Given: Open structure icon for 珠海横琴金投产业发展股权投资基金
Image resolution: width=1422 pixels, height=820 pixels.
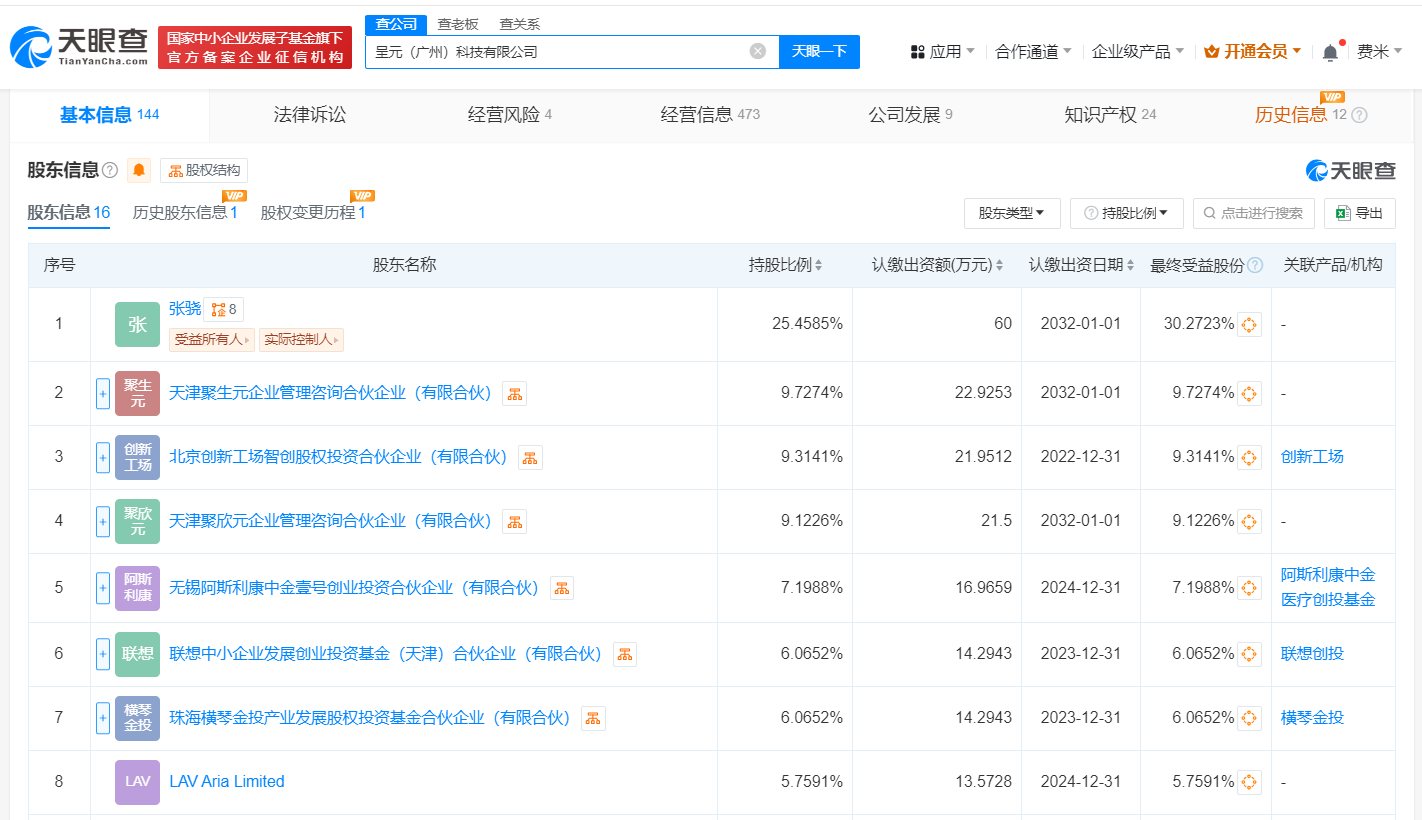Looking at the screenshot, I should pos(593,718).
